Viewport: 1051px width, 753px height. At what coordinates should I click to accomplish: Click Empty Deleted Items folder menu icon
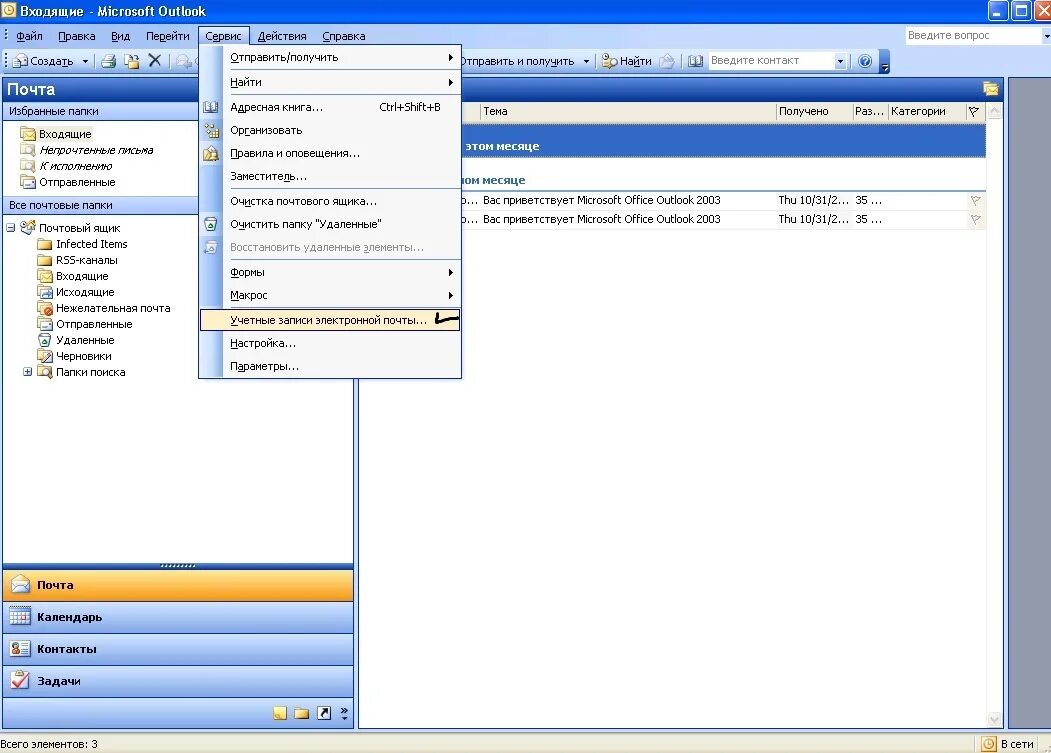211,224
